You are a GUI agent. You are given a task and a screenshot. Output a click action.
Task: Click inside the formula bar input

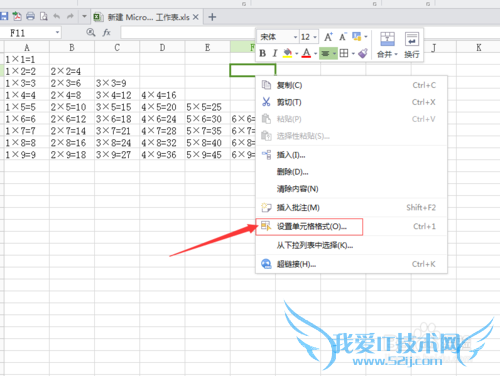click(x=188, y=33)
